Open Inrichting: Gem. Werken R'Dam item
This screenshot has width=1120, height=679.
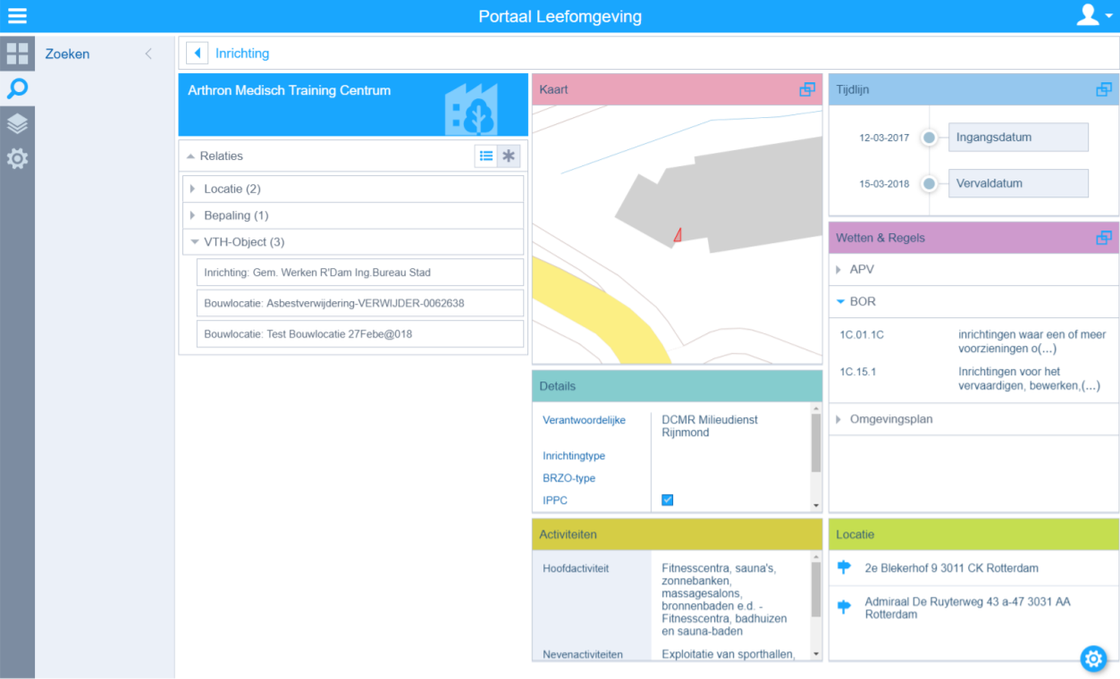point(360,272)
